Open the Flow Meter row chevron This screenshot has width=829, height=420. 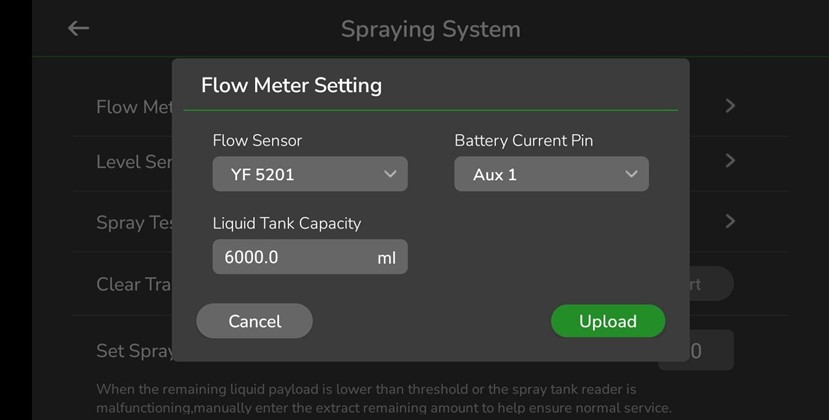(x=730, y=106)
